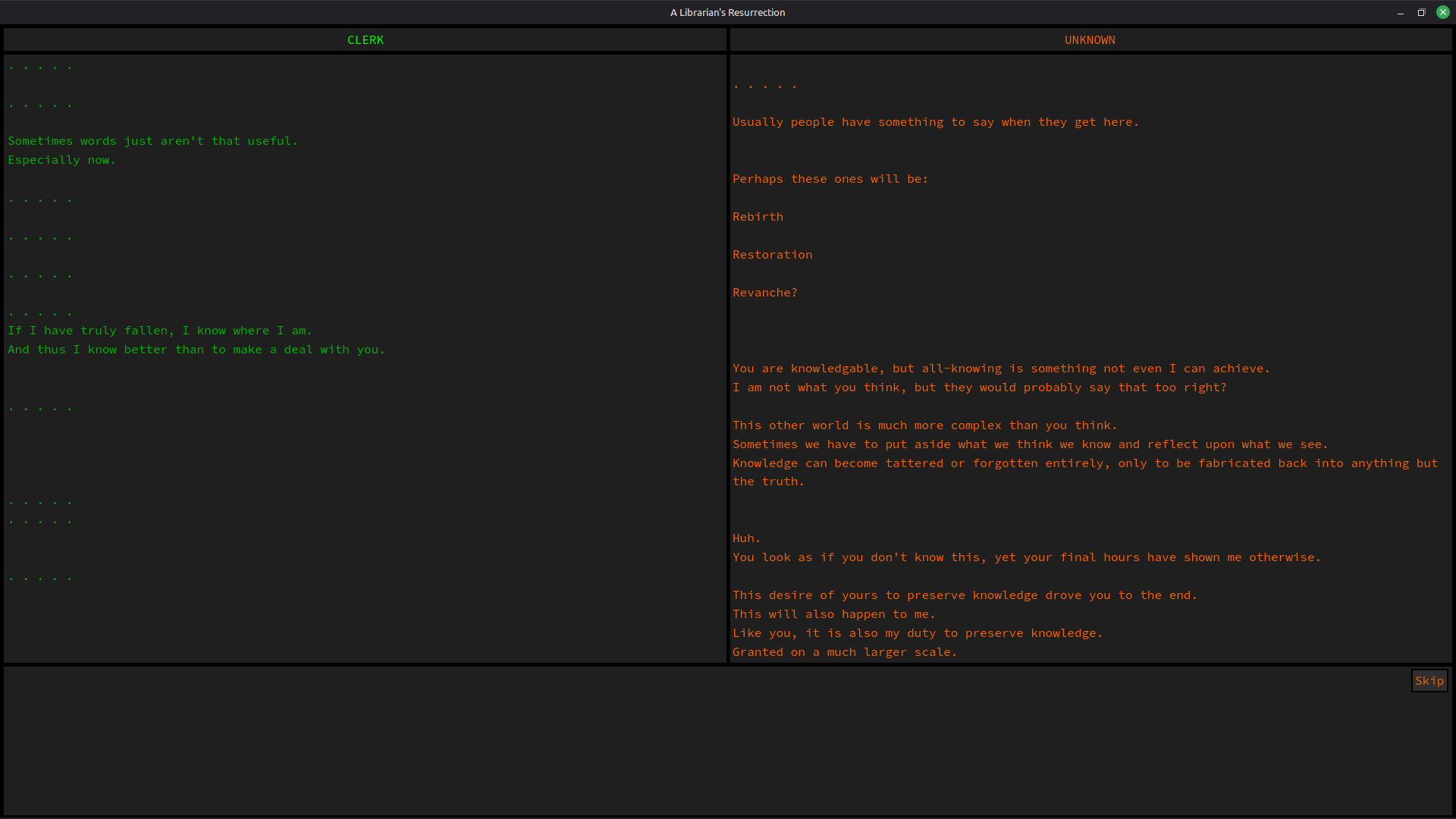1456x819 pixels.
Task: Click the CLERK panel header
Action: click(x=365, y=40)
